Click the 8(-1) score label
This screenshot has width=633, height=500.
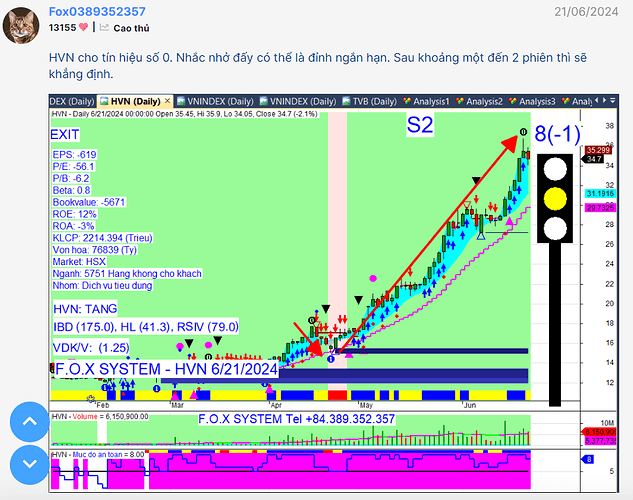tap(558, 134)
